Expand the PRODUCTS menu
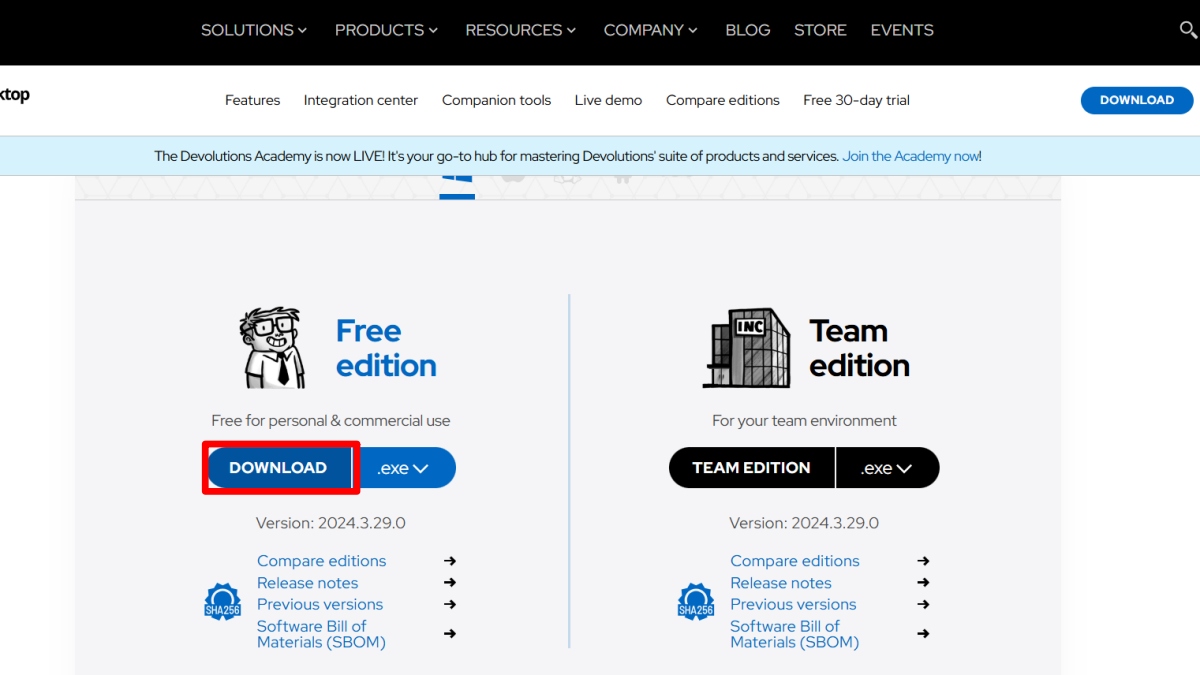Viewport: 1200px width, 675px height. pyautogui.click(x=386, y=30)
